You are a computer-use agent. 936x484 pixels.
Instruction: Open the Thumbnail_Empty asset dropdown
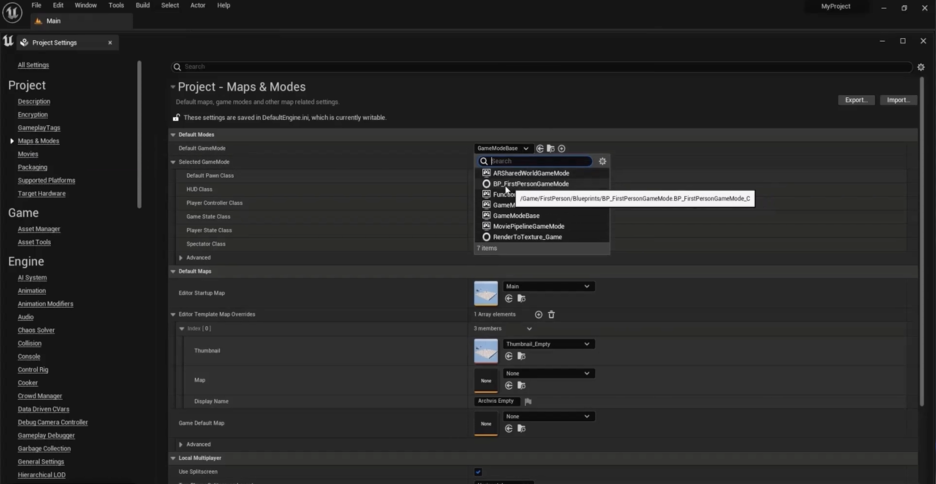coord(549,344)
